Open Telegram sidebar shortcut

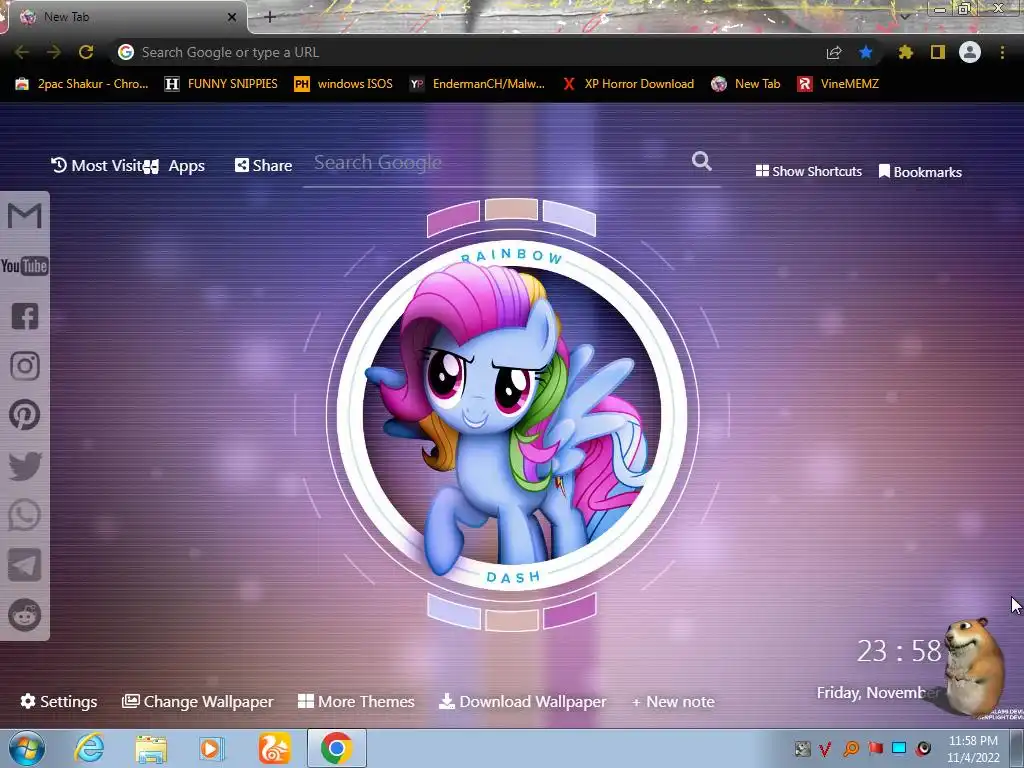25,565
